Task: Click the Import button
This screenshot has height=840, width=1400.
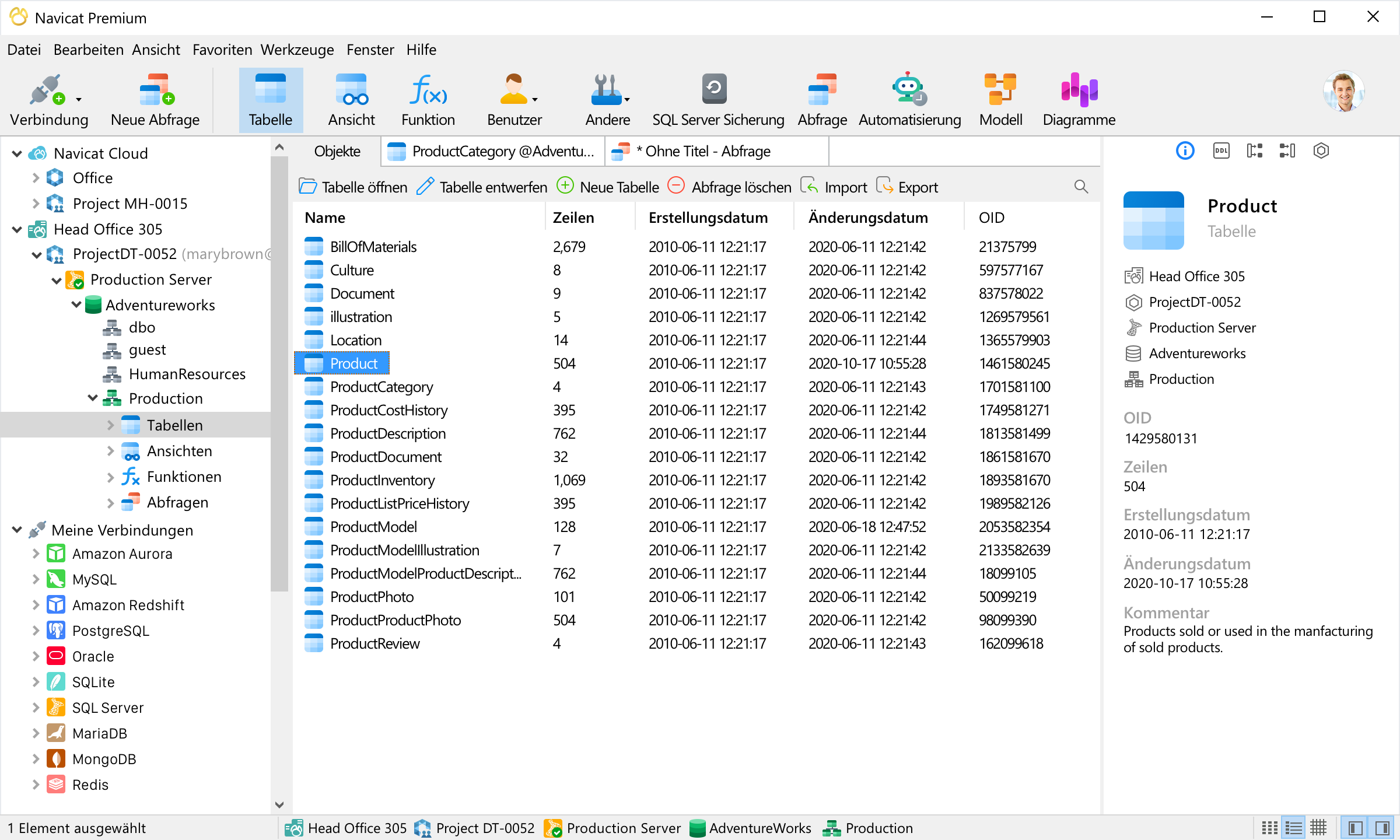Action: tap(834, 187)
